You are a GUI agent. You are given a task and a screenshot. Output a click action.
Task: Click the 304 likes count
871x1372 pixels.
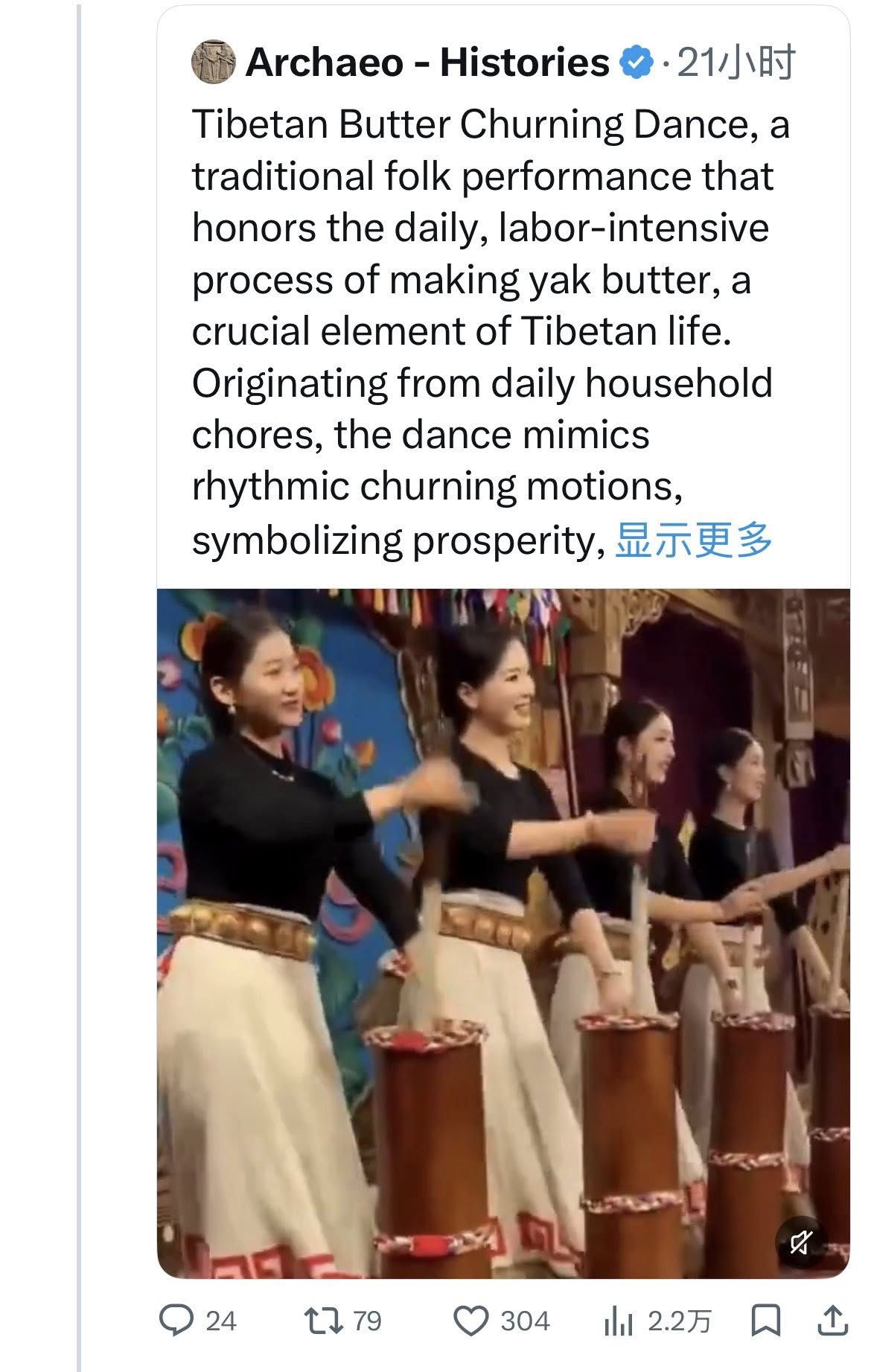pos(525,1321)
